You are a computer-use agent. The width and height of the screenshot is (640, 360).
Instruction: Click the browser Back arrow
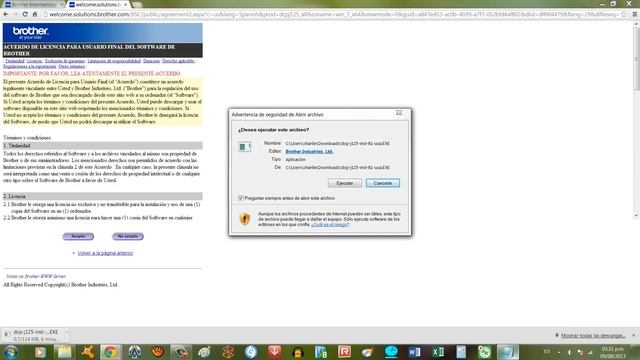pyautogui.click(x=6, y=14)
